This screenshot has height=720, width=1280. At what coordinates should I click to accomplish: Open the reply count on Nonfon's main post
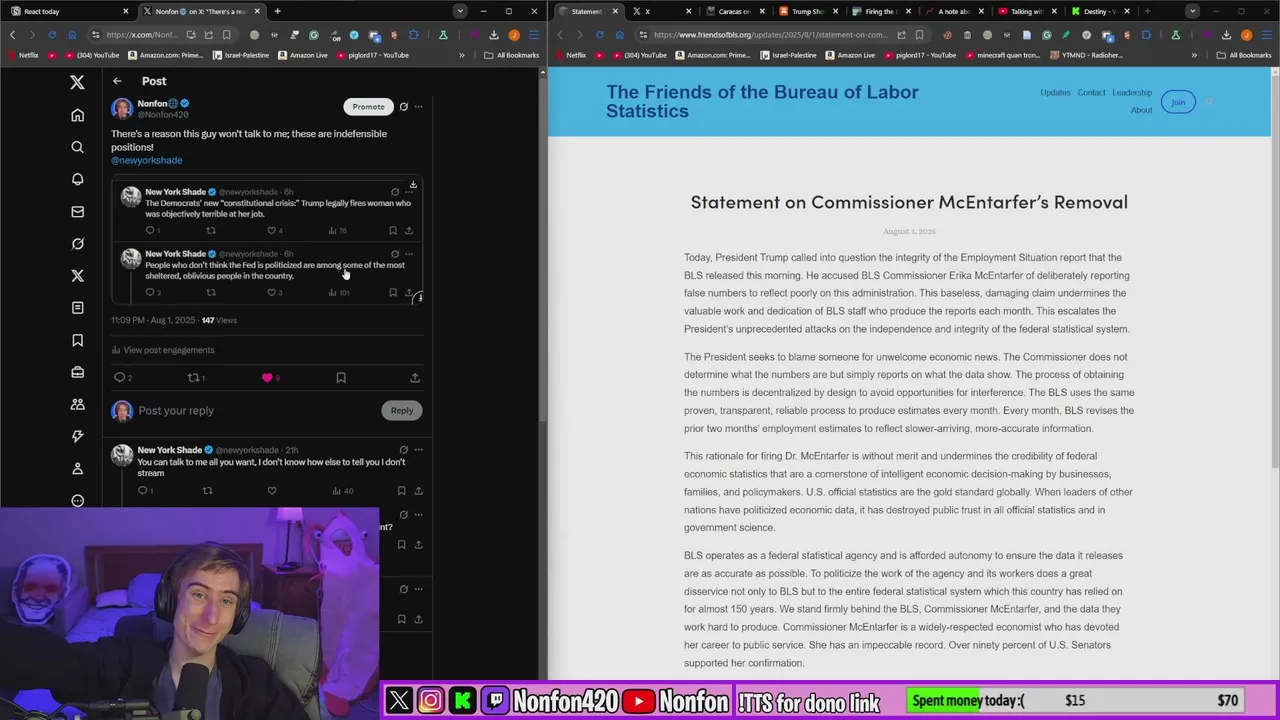(123, 378)
